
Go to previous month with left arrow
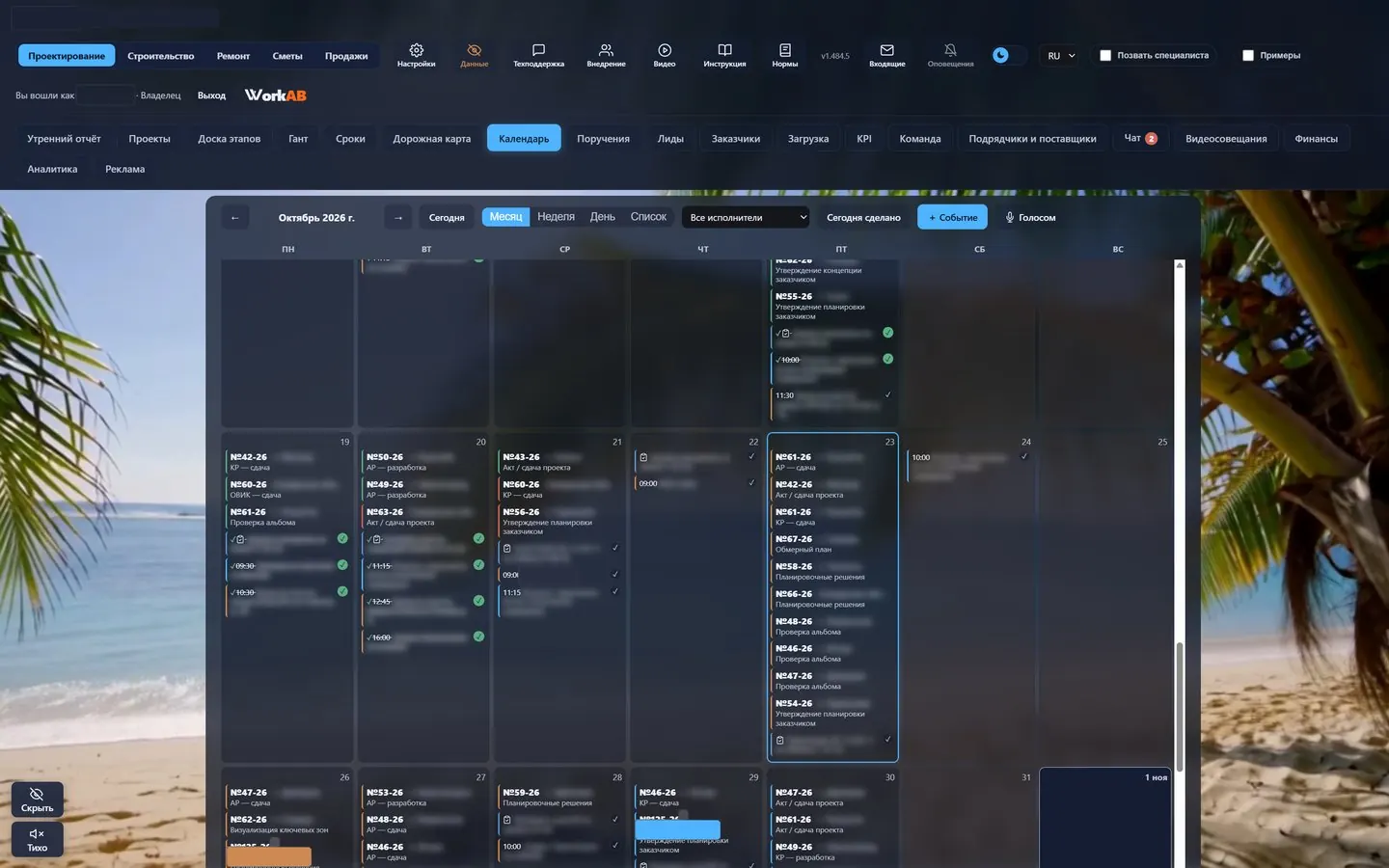(234, 218)
